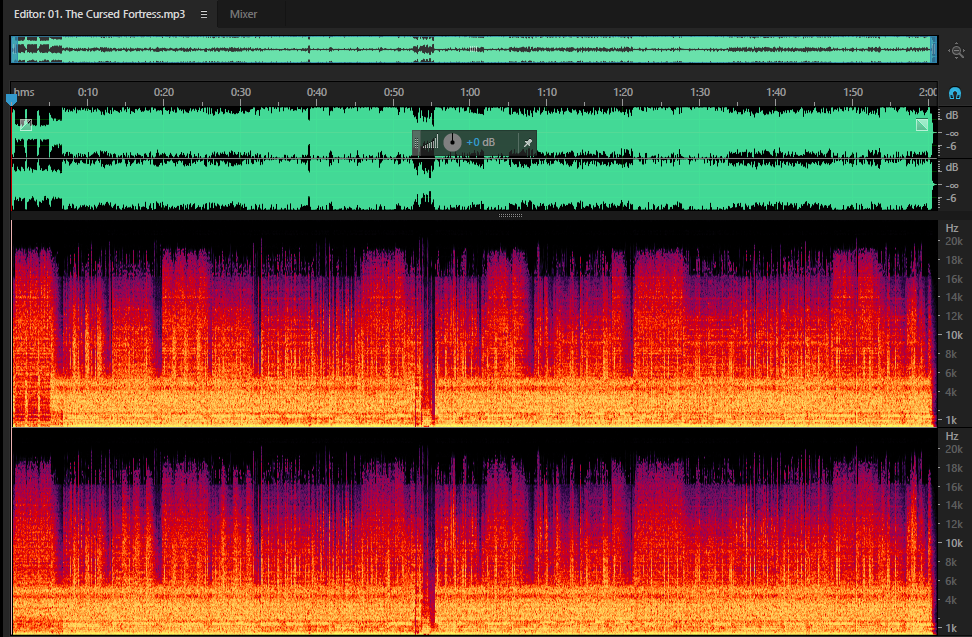Click the amplitude knob in the HUD

click(x=453, y=143)
